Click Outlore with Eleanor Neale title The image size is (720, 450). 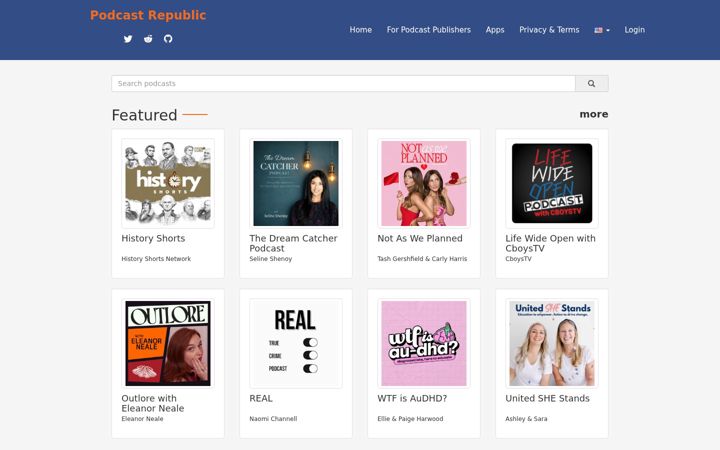tap(152, 403)
